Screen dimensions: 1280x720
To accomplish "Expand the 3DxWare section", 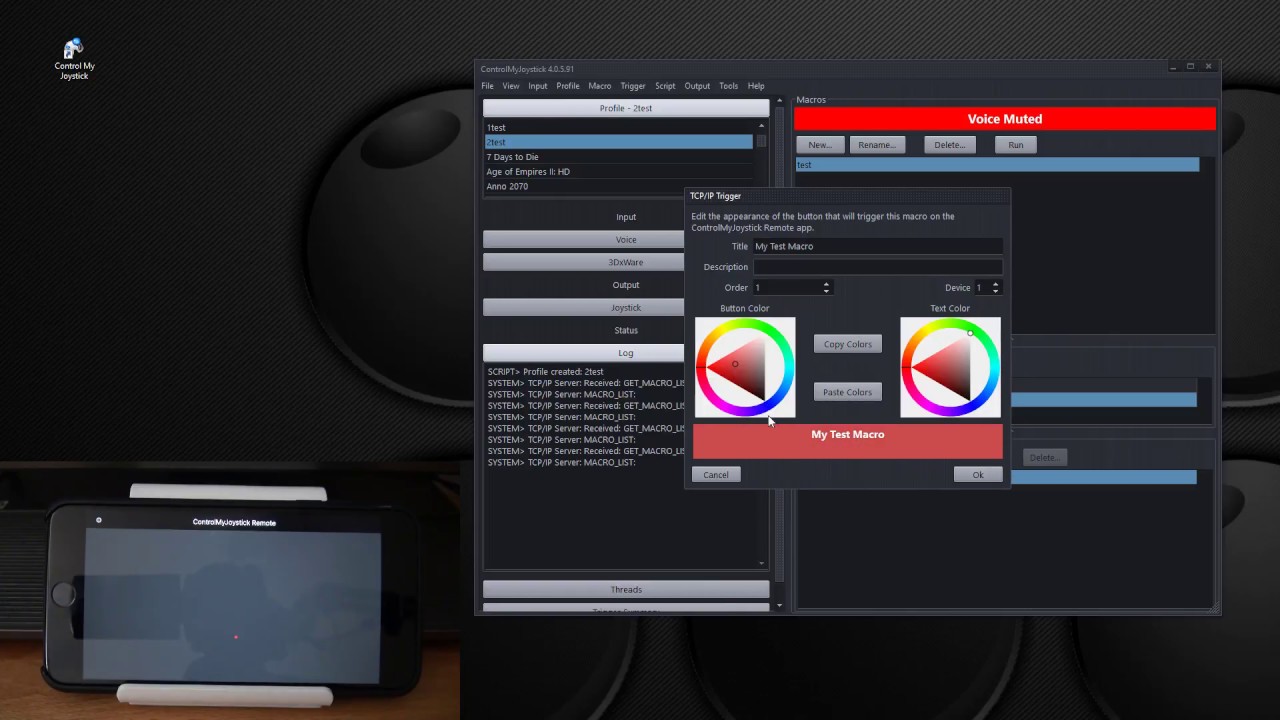I will [x=584, y=262].
